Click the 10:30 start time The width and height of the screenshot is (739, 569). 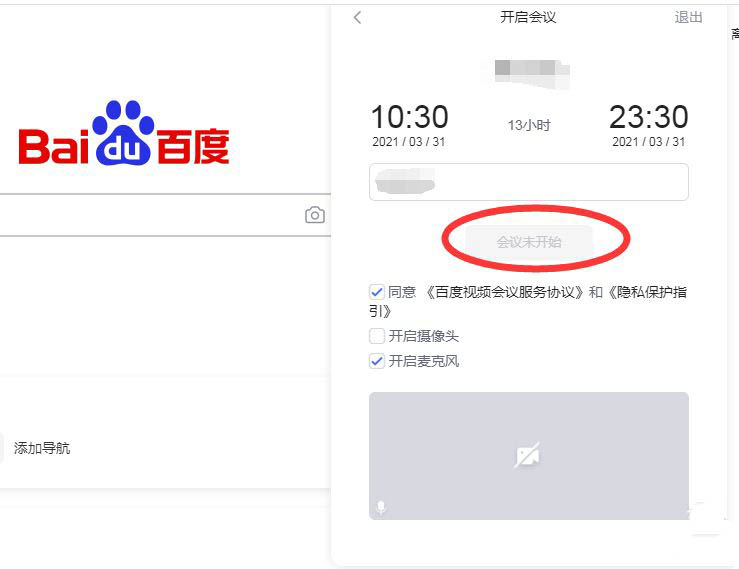click(409, 116)
